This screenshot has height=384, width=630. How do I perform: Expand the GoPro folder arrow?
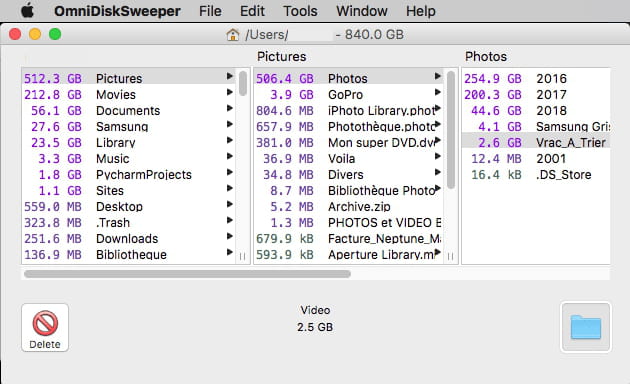pos(438,92)
